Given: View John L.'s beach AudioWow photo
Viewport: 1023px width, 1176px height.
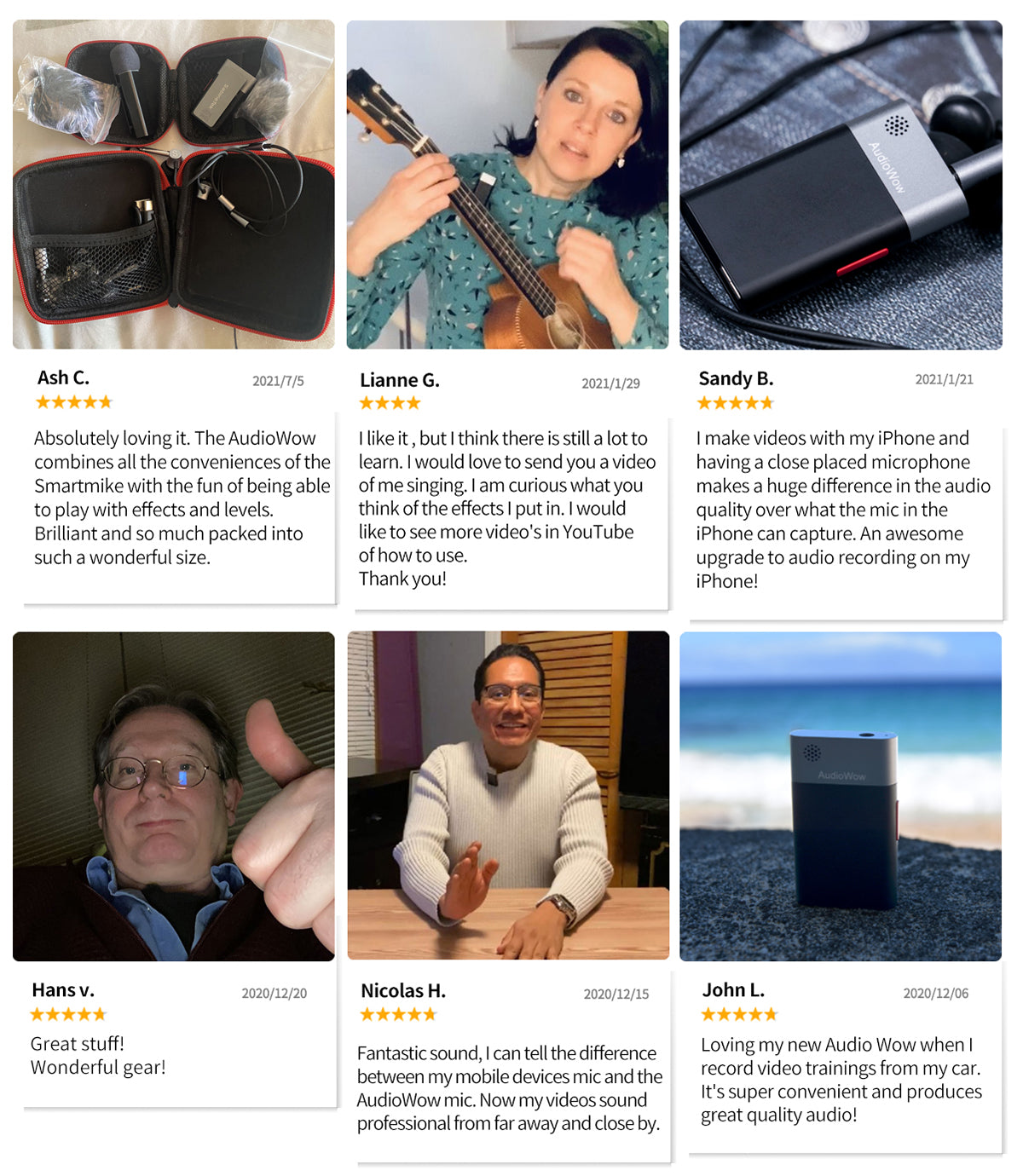Looking at the screenshot, I should 841,796.
